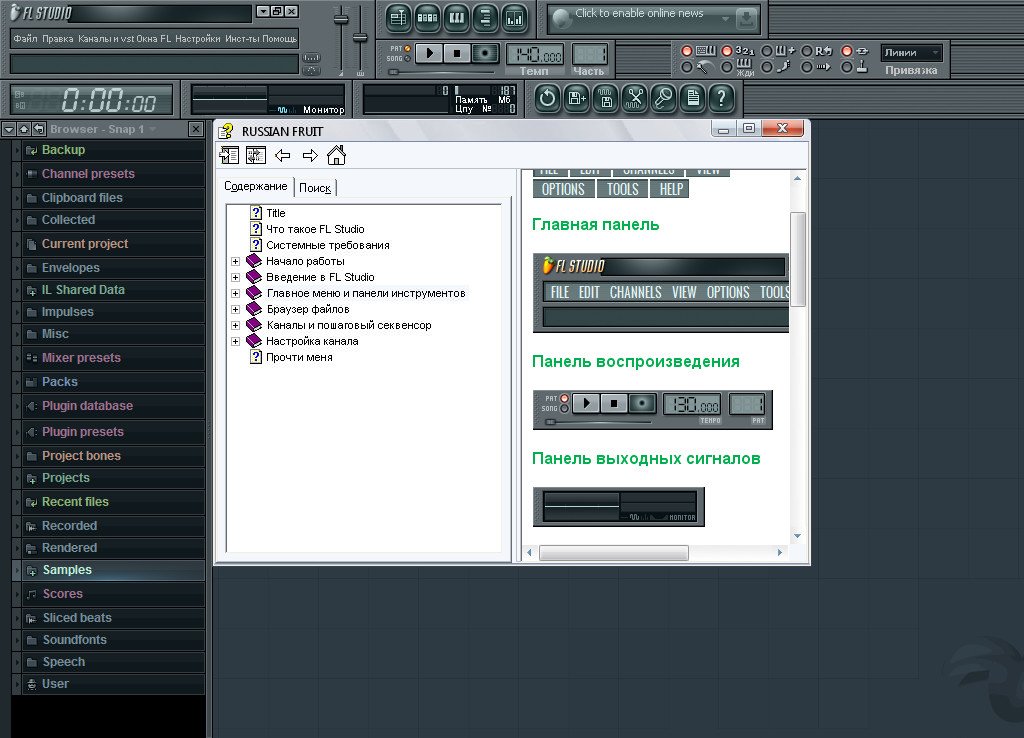
Task: Open the step sequencer view icon
Action: pyautogui.click(x=427, y=17)
